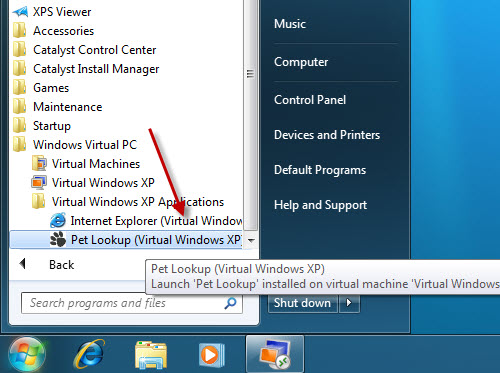500x373 pixels.
Task: Click the Games folder icon
Action: pos(19,87)
